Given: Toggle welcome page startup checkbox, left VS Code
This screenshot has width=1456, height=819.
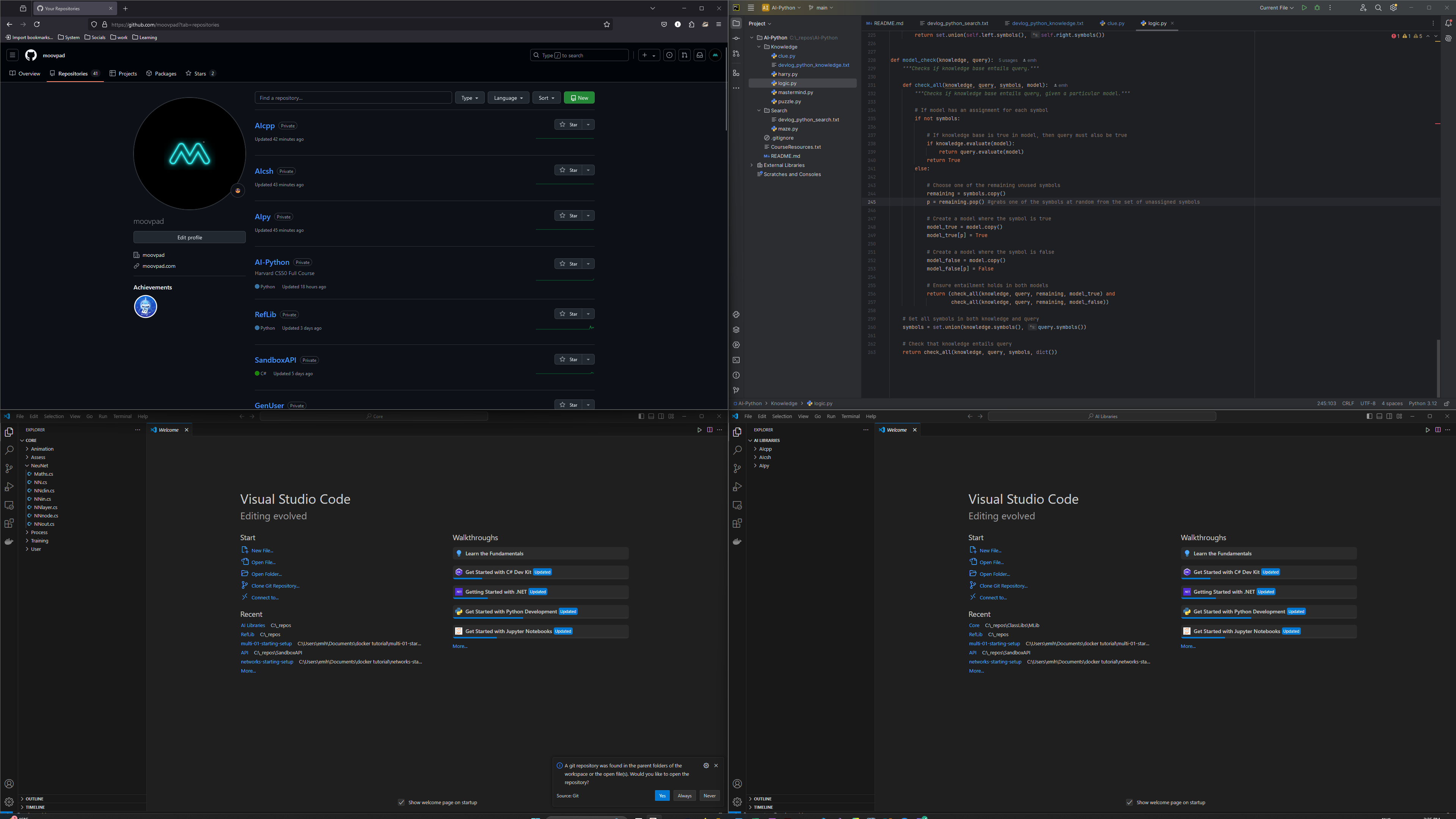Looking at the screenshot, I should pyautogui.click(x=401, y=803).
